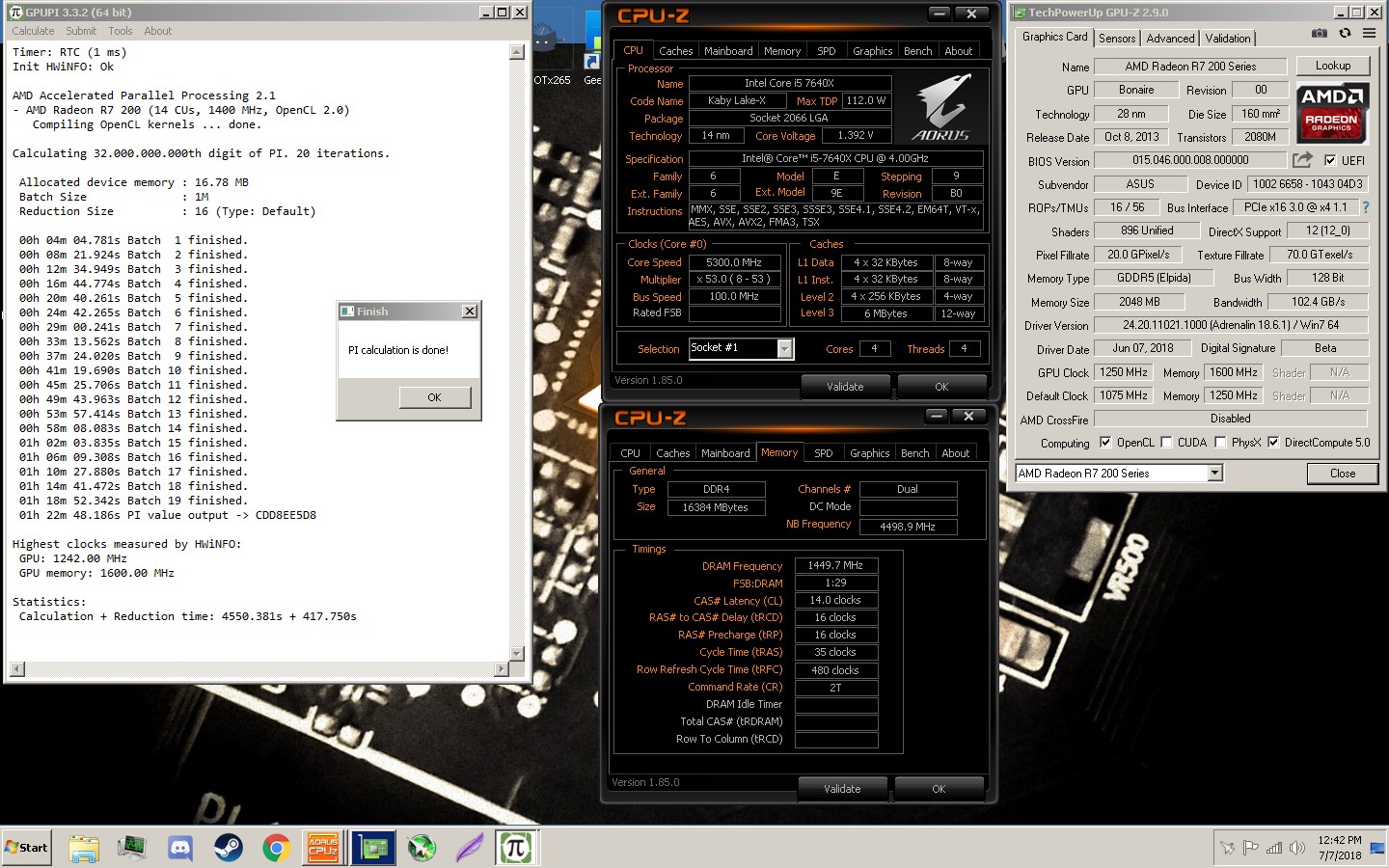This screenshot has width=1389, height=868.
Task: Click the Action Center flag tray icon
Action: coord(1251,848)
